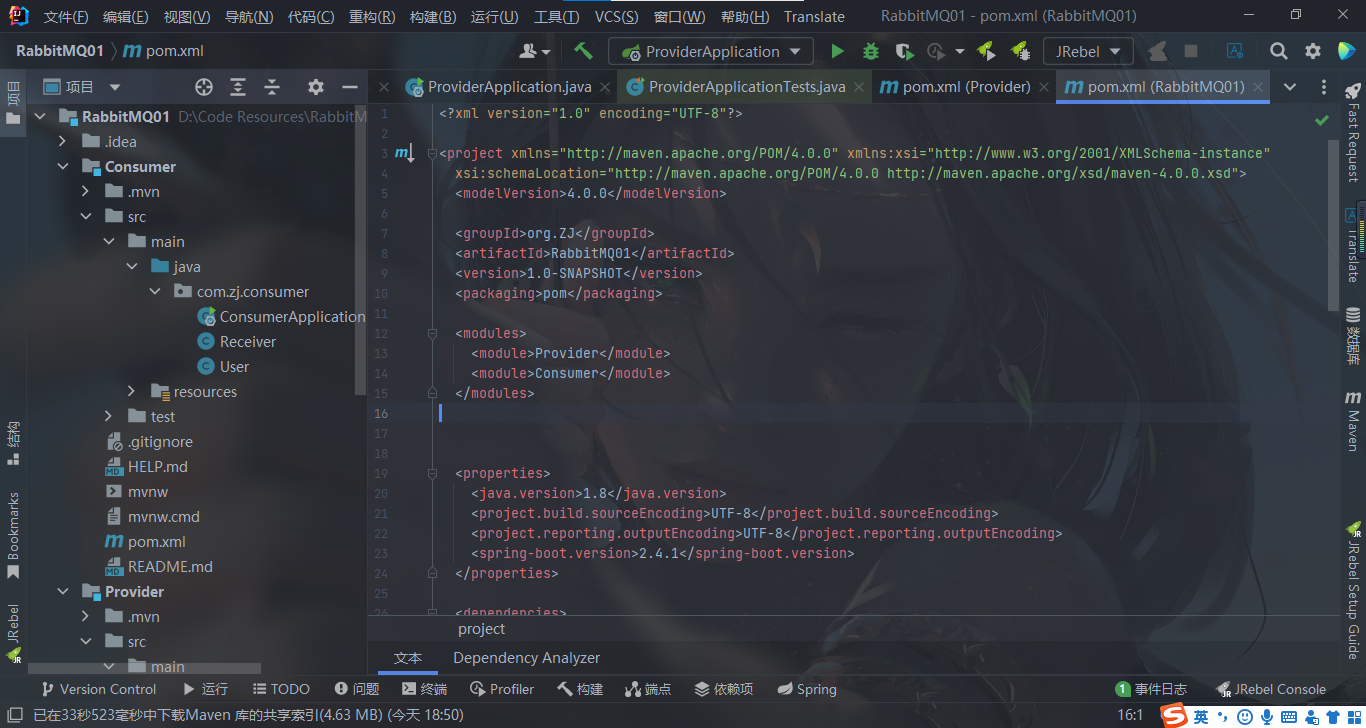Build the project with the hammer icon
The width and height of the screenshot is (1366, 728).
point(584,51)
